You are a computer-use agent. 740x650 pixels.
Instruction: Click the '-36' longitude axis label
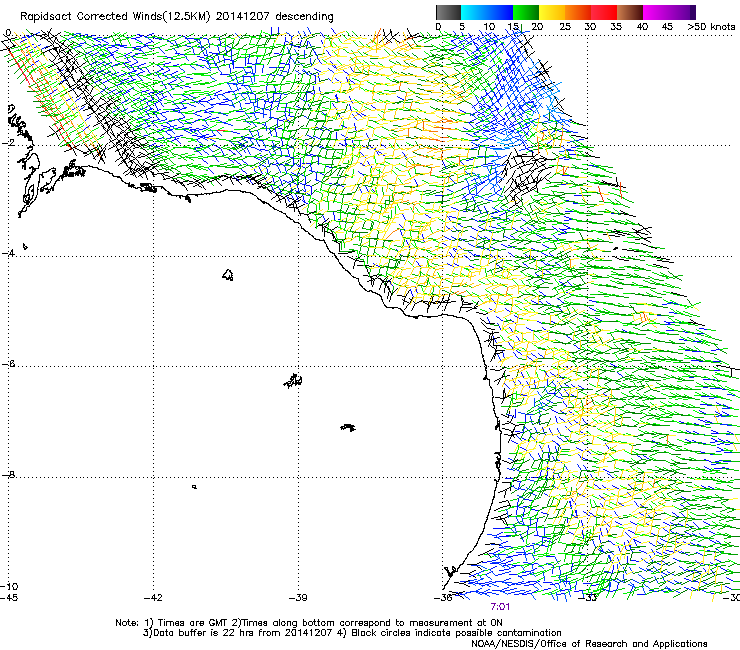pyautogui.click(x=443, y=598)
